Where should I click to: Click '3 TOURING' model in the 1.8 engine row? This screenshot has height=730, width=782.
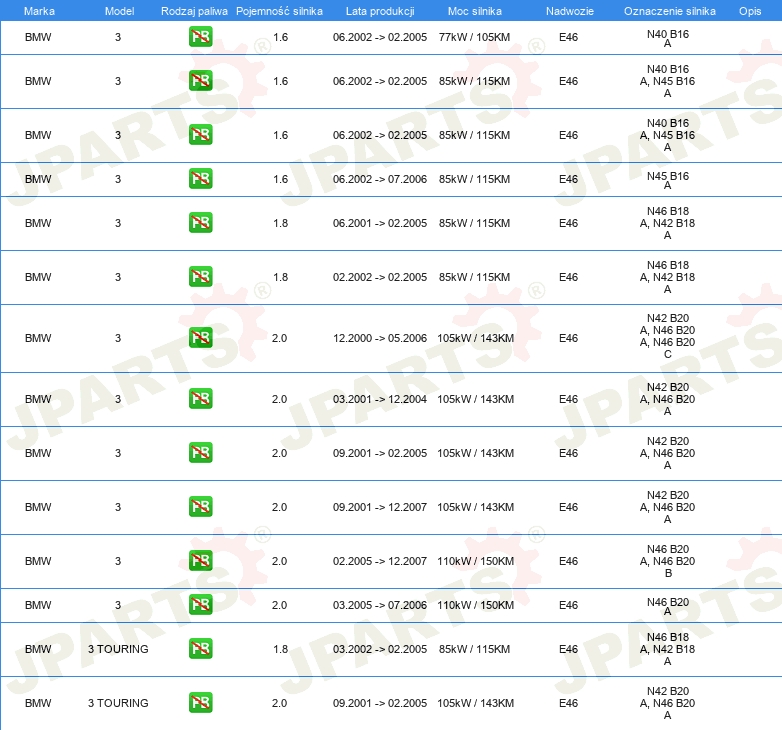click(118, 649)
